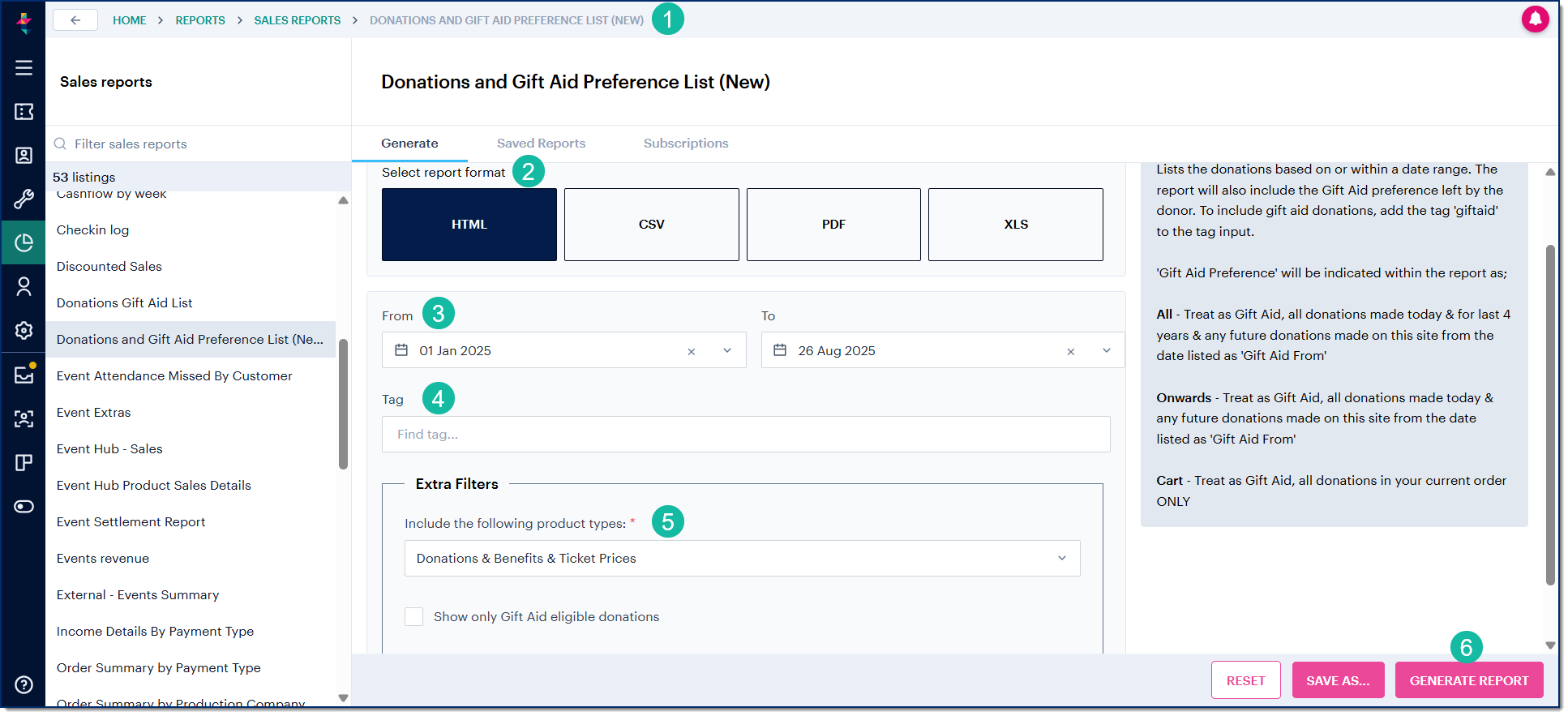The width and height of the screenshot is (1568, 716).
Task: Open Event Attendance Missed By Customer report
Action: tap(174, 375)
